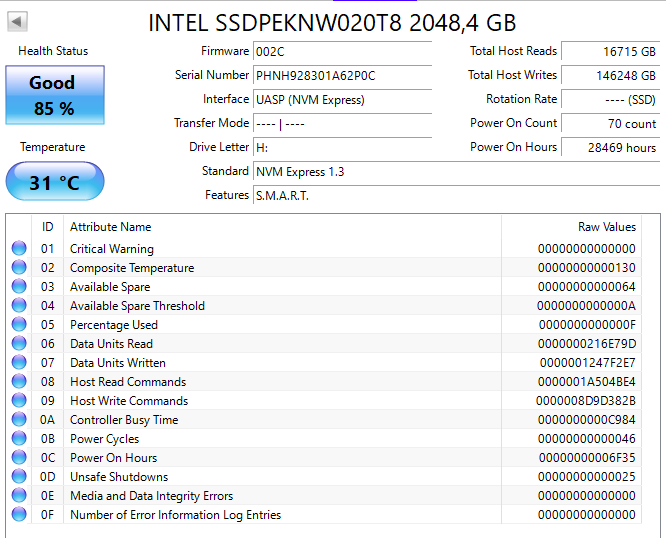Click the Attribute Name column header
The height and width of the screenshot is (538, 666).
pos(110,227)
